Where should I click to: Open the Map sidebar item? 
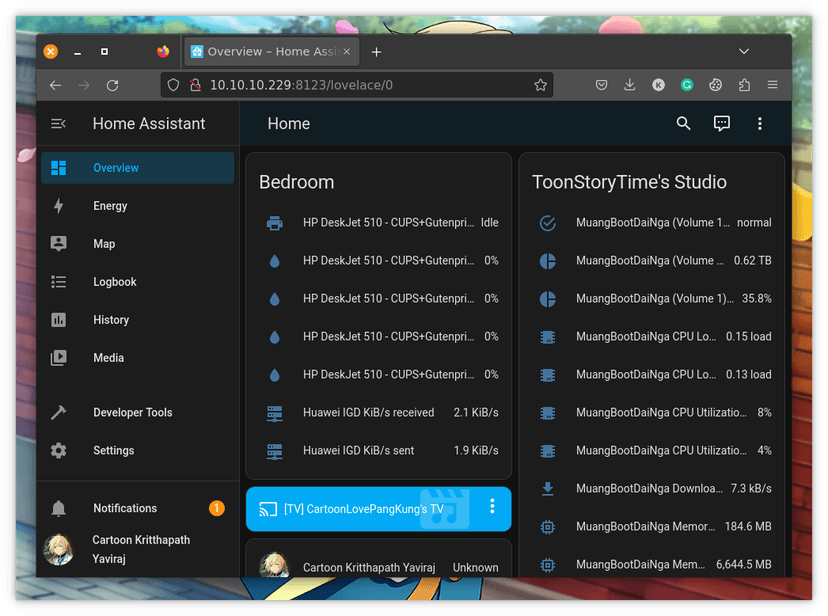pos(104,244)
